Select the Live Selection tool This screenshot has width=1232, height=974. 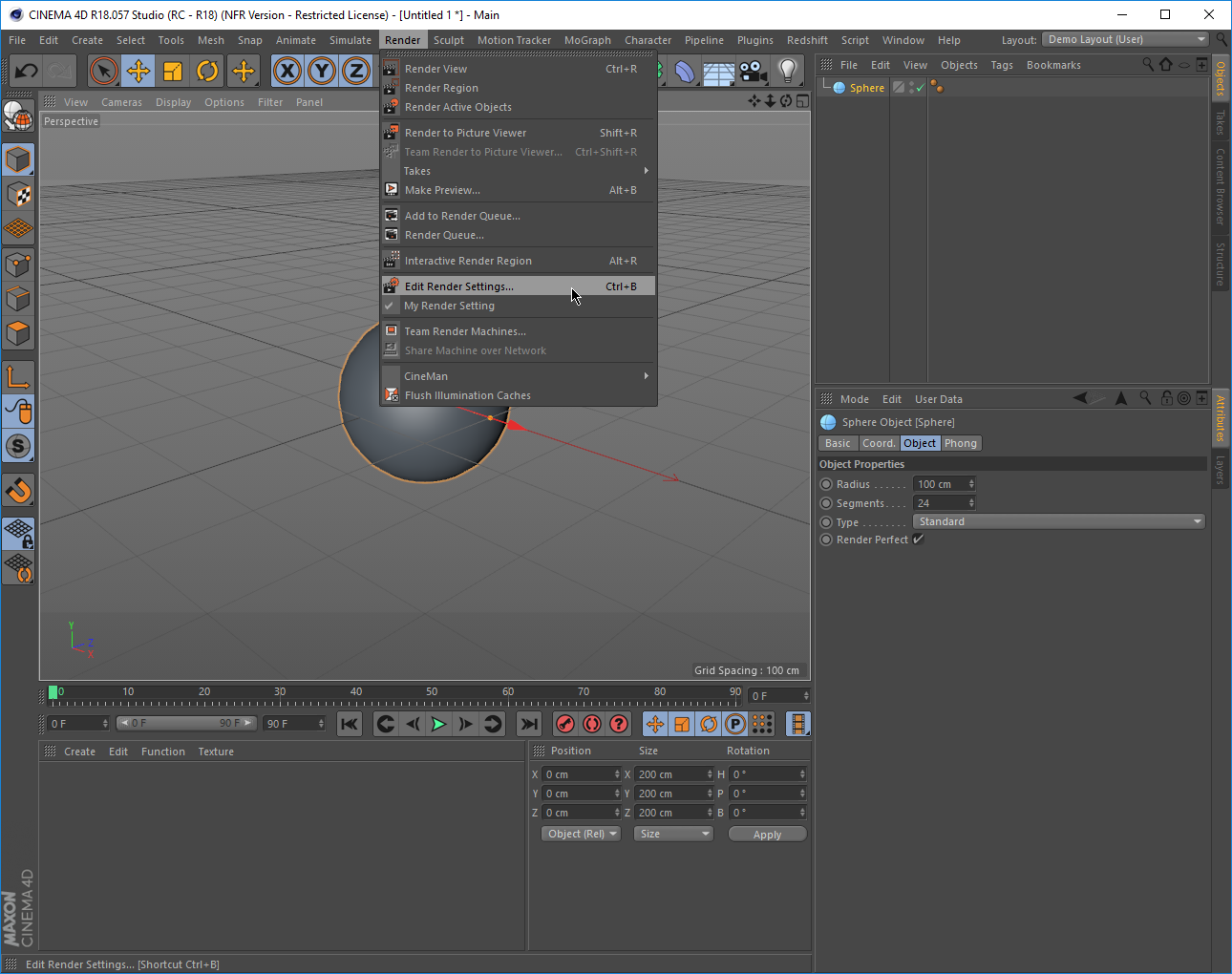103,71
